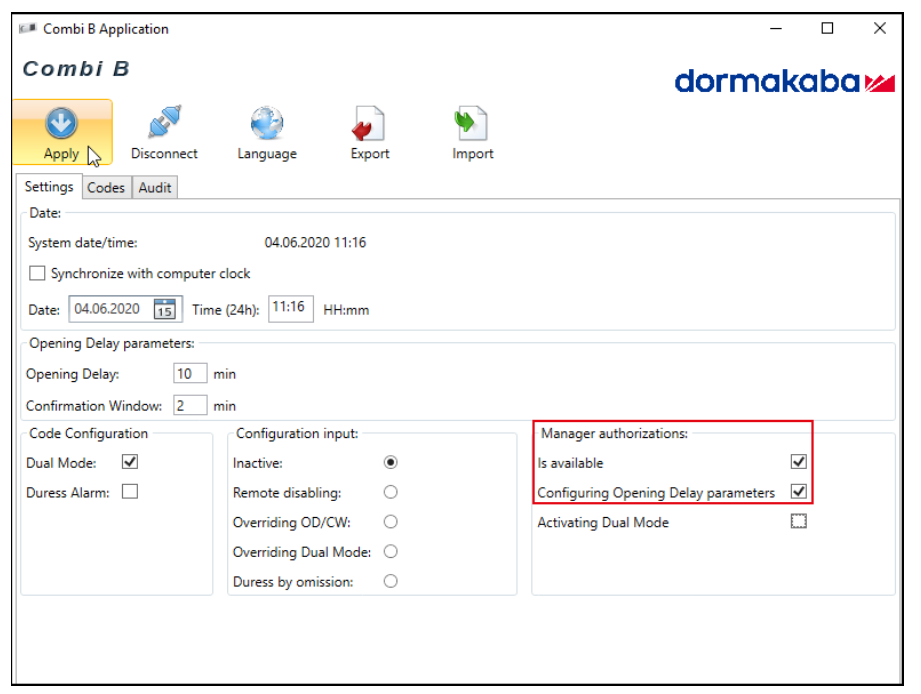Click the Time (24h) input field
The height and width of the screenshot is (694, 921).
point(290,308)
